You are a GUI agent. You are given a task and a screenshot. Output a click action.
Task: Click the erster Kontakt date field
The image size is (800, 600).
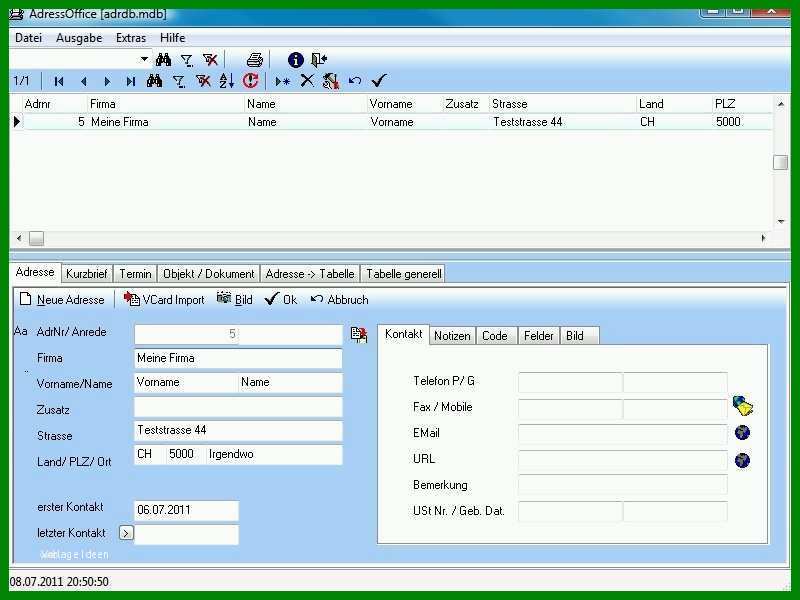pos(186,510)
